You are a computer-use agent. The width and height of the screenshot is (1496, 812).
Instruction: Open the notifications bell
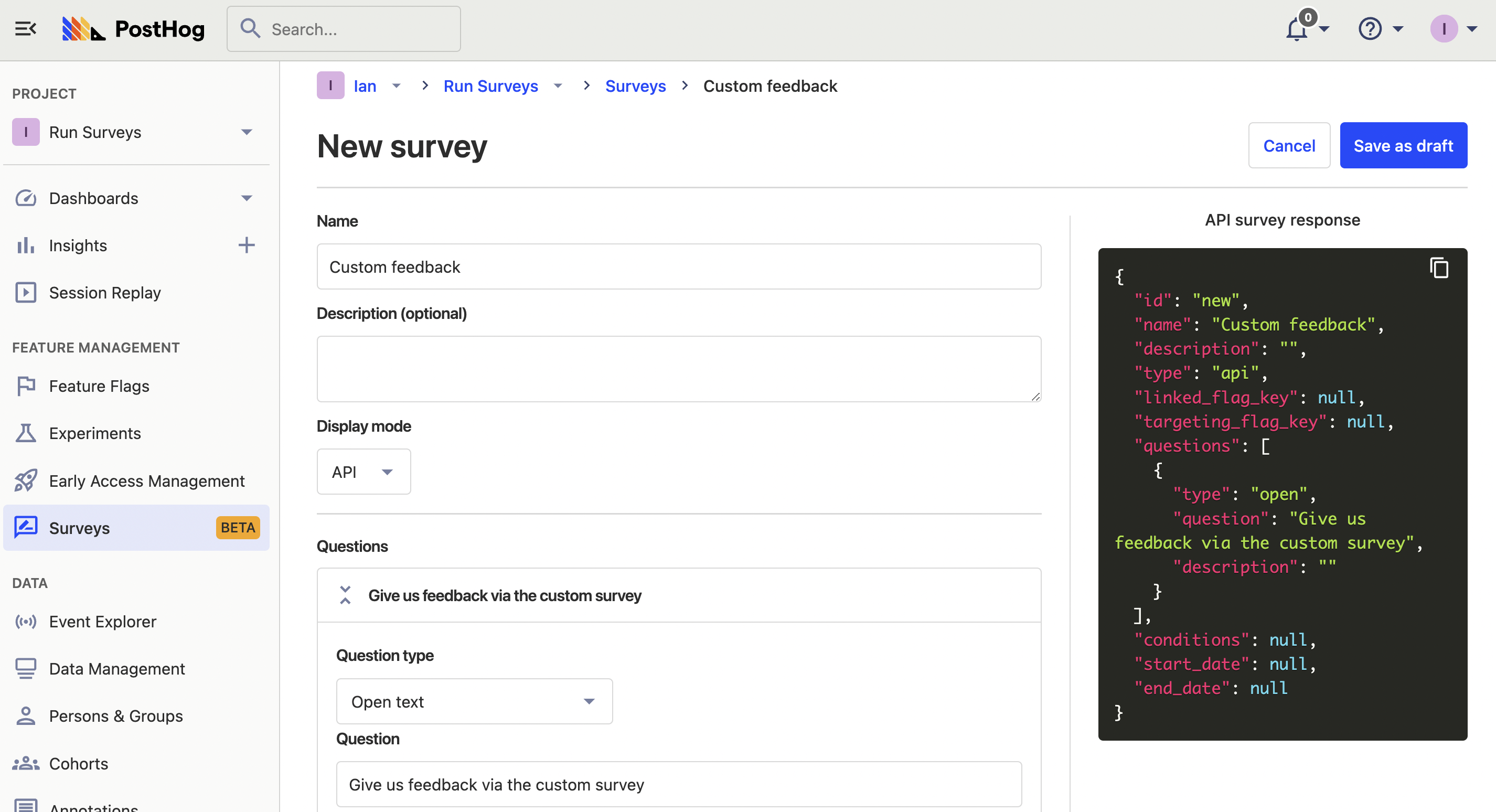coord(1297,28)
